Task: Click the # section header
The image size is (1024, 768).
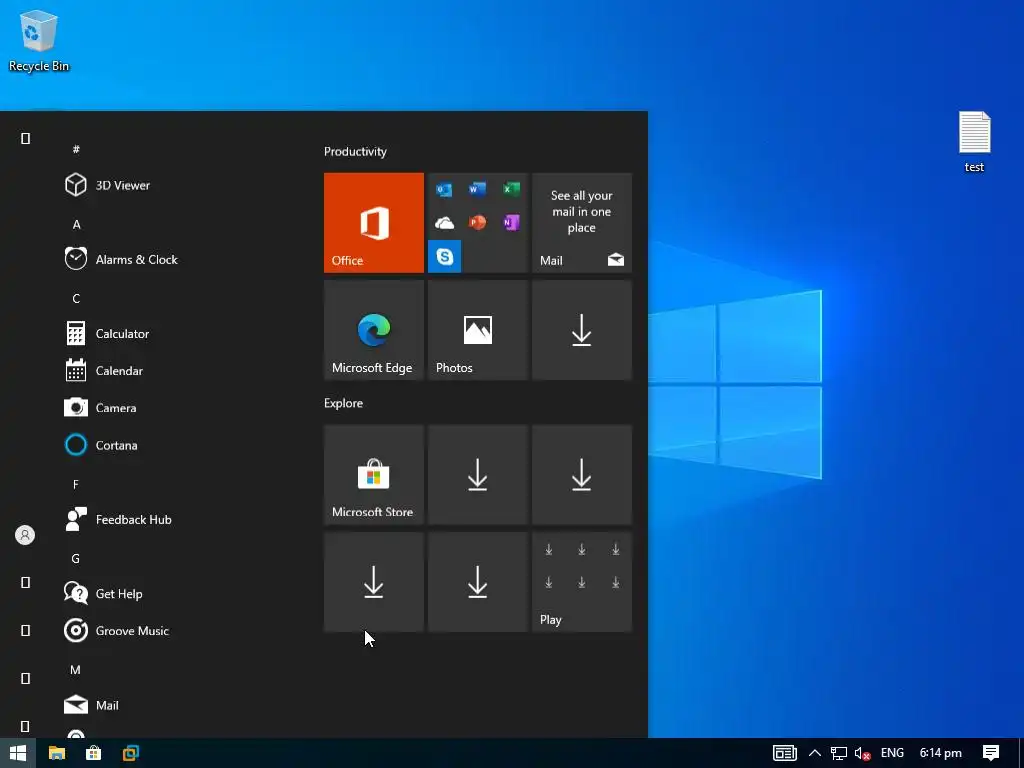Action: click(76, 150)
